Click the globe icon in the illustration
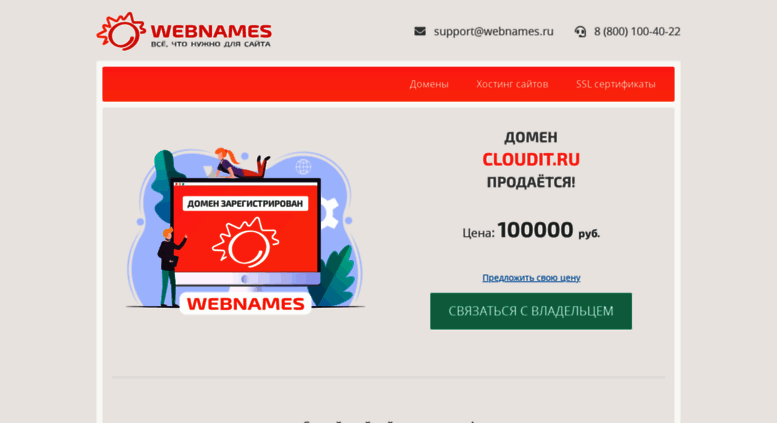This screenshot has width=777, height=423. click(303, 166)
